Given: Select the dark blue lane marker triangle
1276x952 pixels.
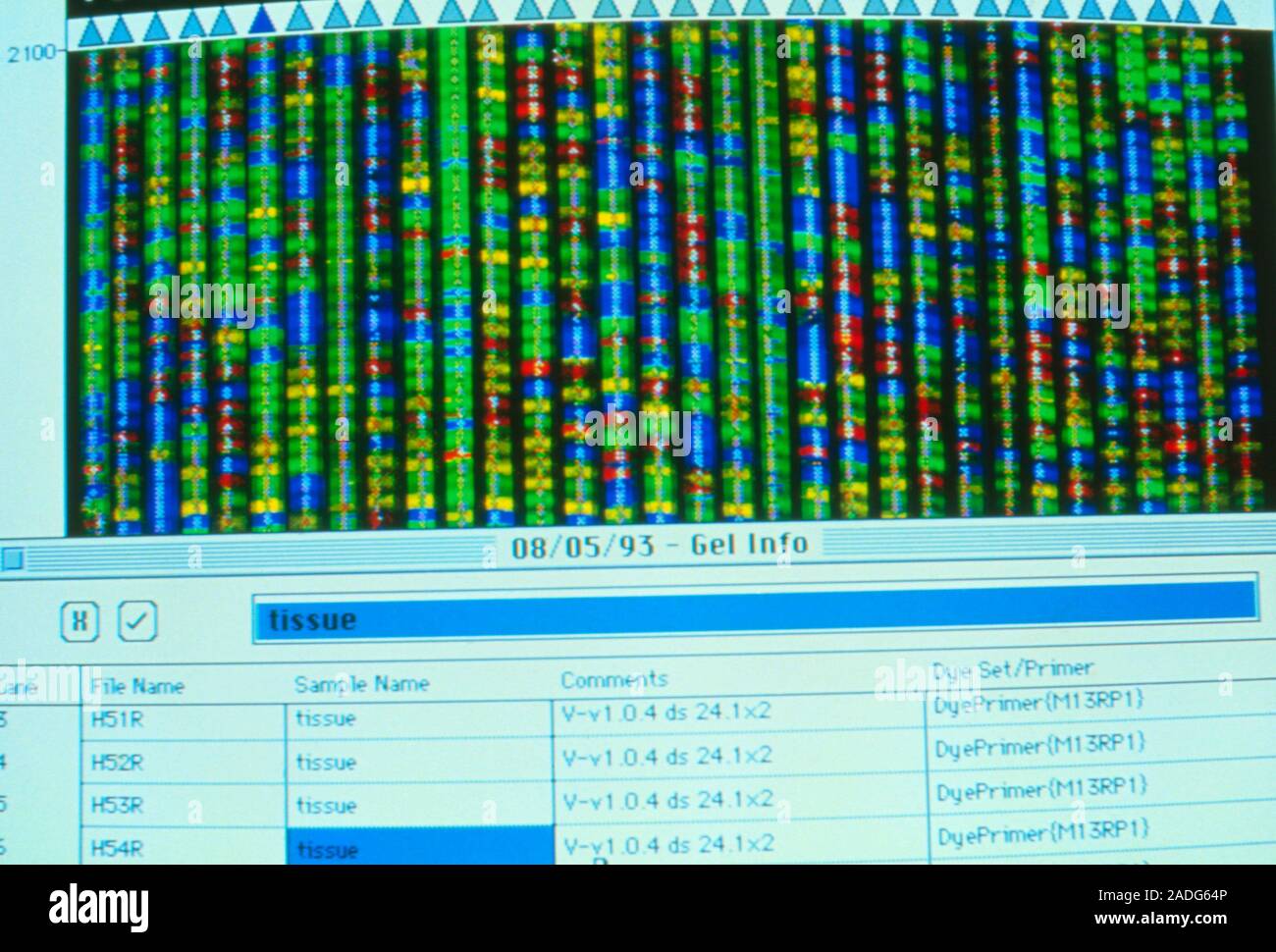Looking at the screenshot, I should point(262,20).
